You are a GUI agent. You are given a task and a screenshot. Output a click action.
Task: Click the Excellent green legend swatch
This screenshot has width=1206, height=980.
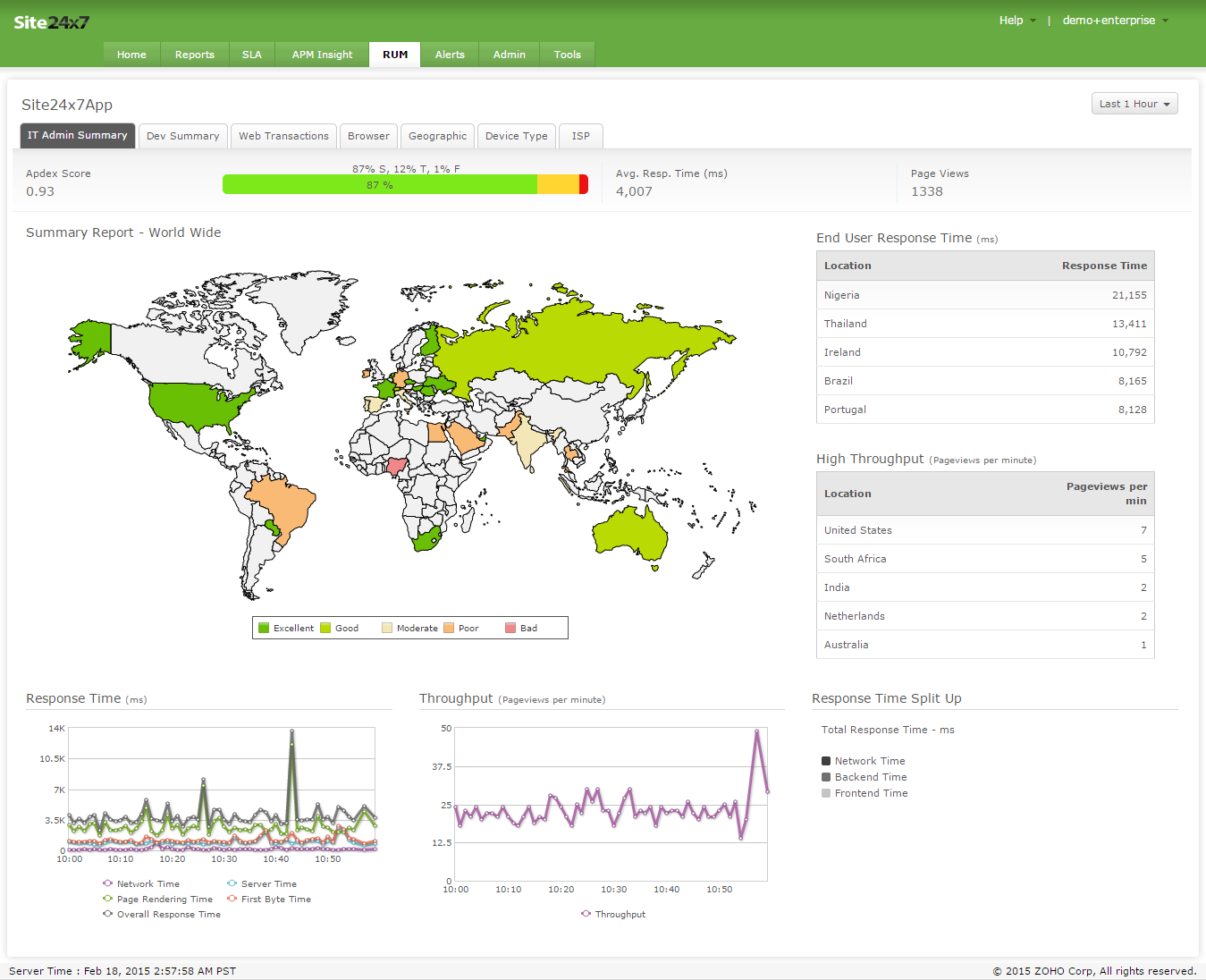264,628
